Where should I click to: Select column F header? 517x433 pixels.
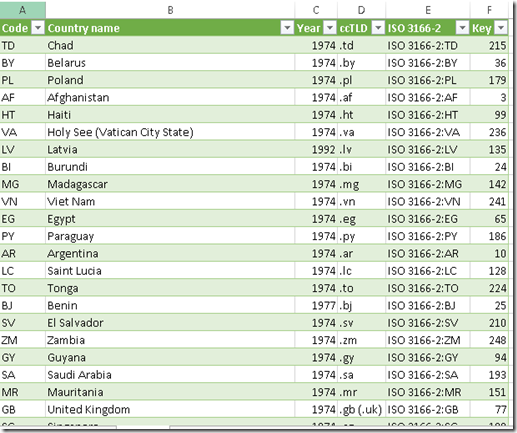click(x=489, y=10)
